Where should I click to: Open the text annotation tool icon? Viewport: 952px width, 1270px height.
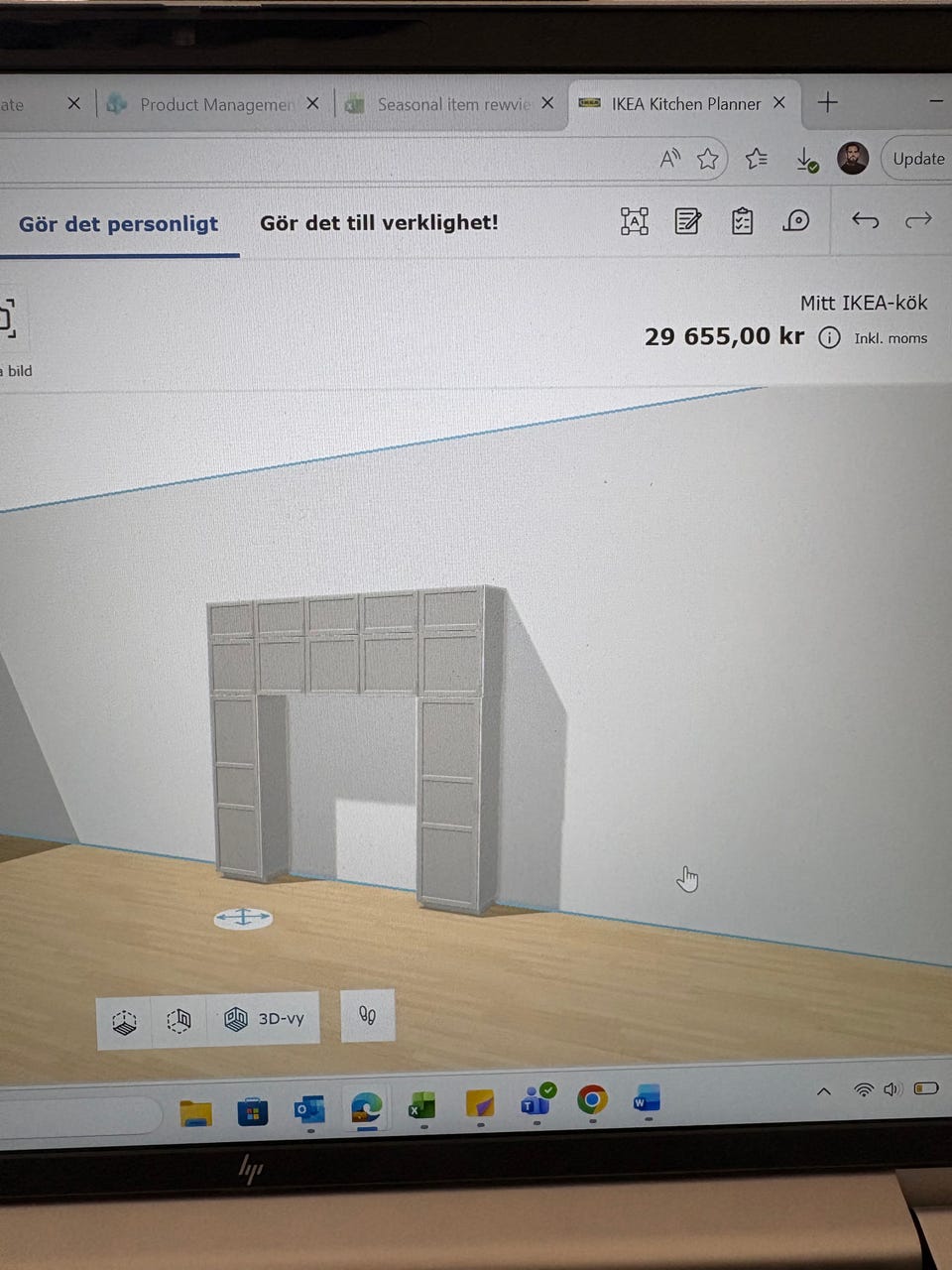click(634, 220)
